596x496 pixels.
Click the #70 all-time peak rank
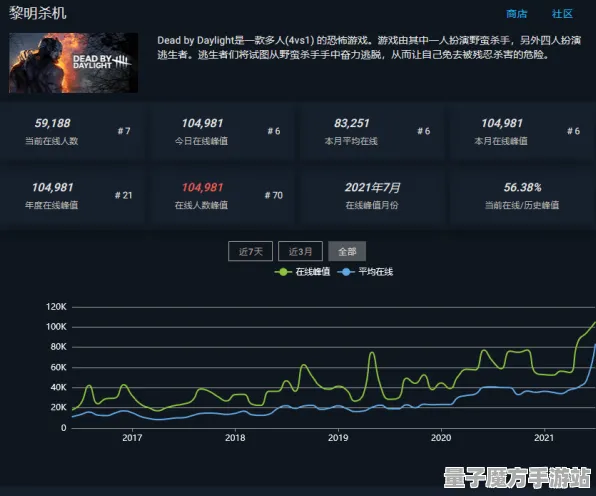(x=274, y=195)
